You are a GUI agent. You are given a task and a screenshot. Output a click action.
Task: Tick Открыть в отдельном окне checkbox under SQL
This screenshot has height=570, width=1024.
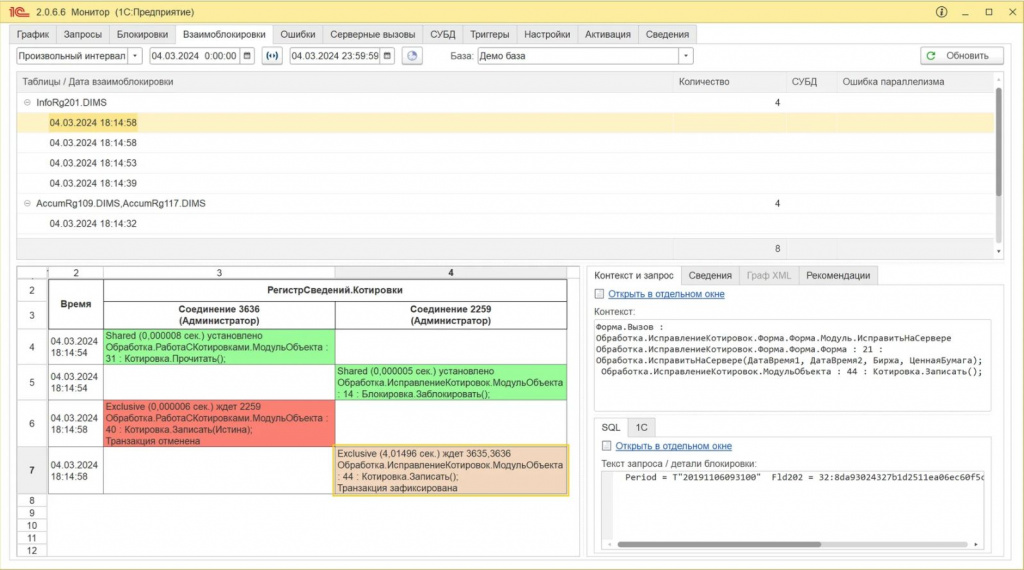click(607, 446)
